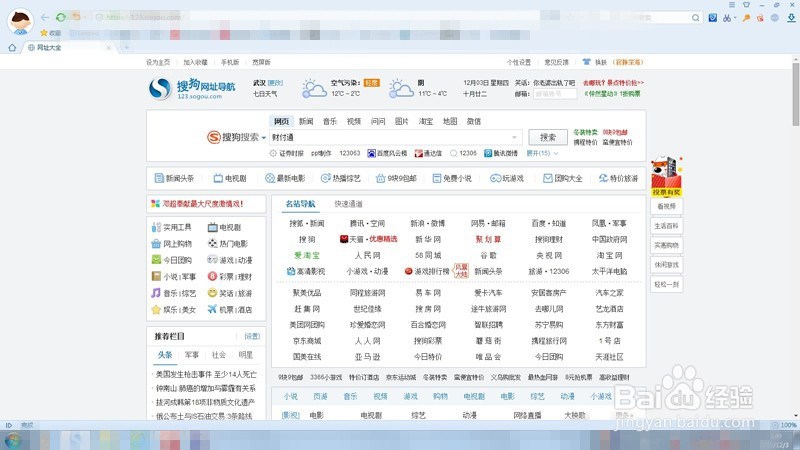The height and width of the screenshot is (450, 800).
Task: Click the Windows Start button
Action: pyautogui.click(x=13, y=440)
